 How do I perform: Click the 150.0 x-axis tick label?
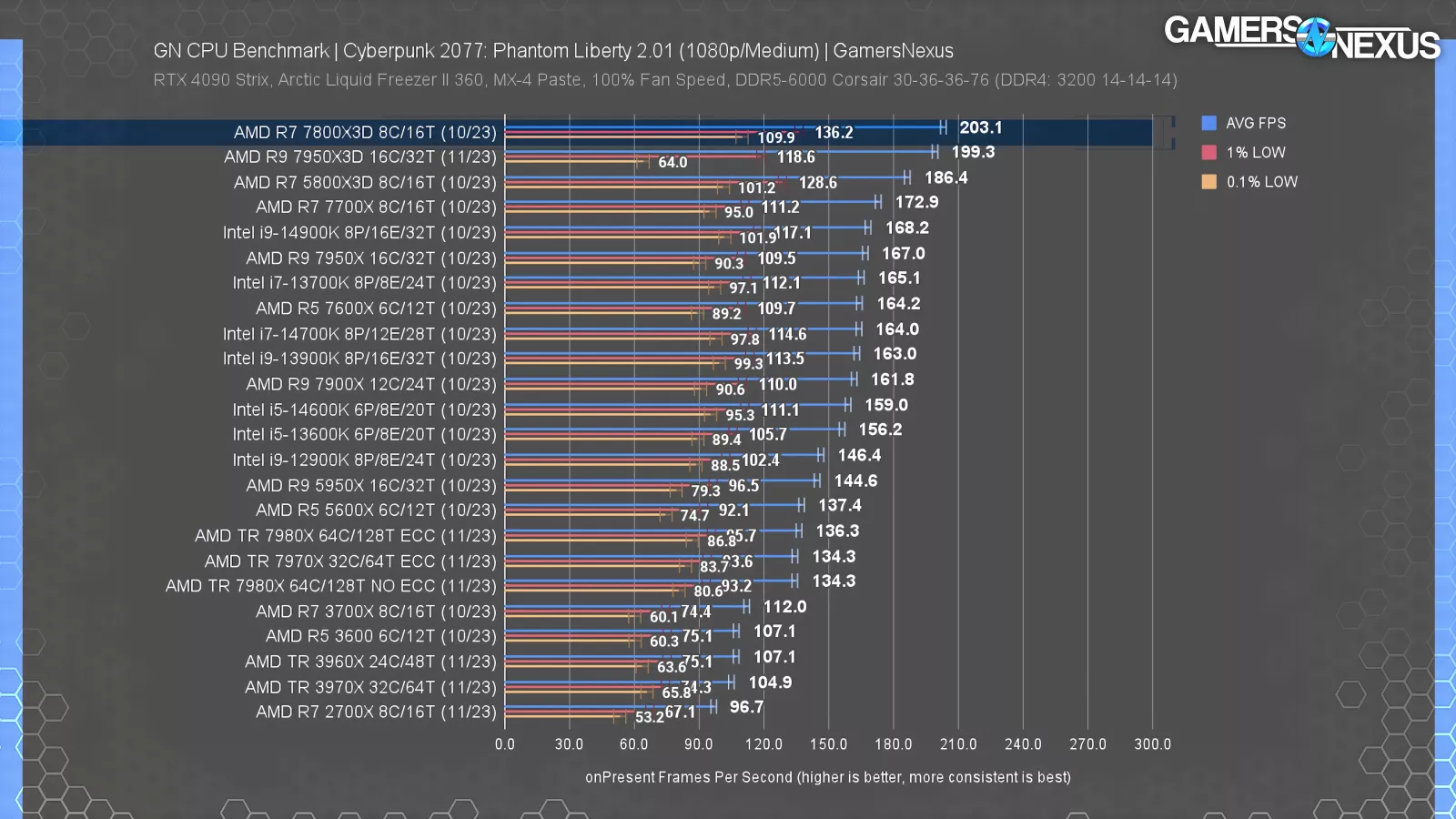[x=828, y=744]
